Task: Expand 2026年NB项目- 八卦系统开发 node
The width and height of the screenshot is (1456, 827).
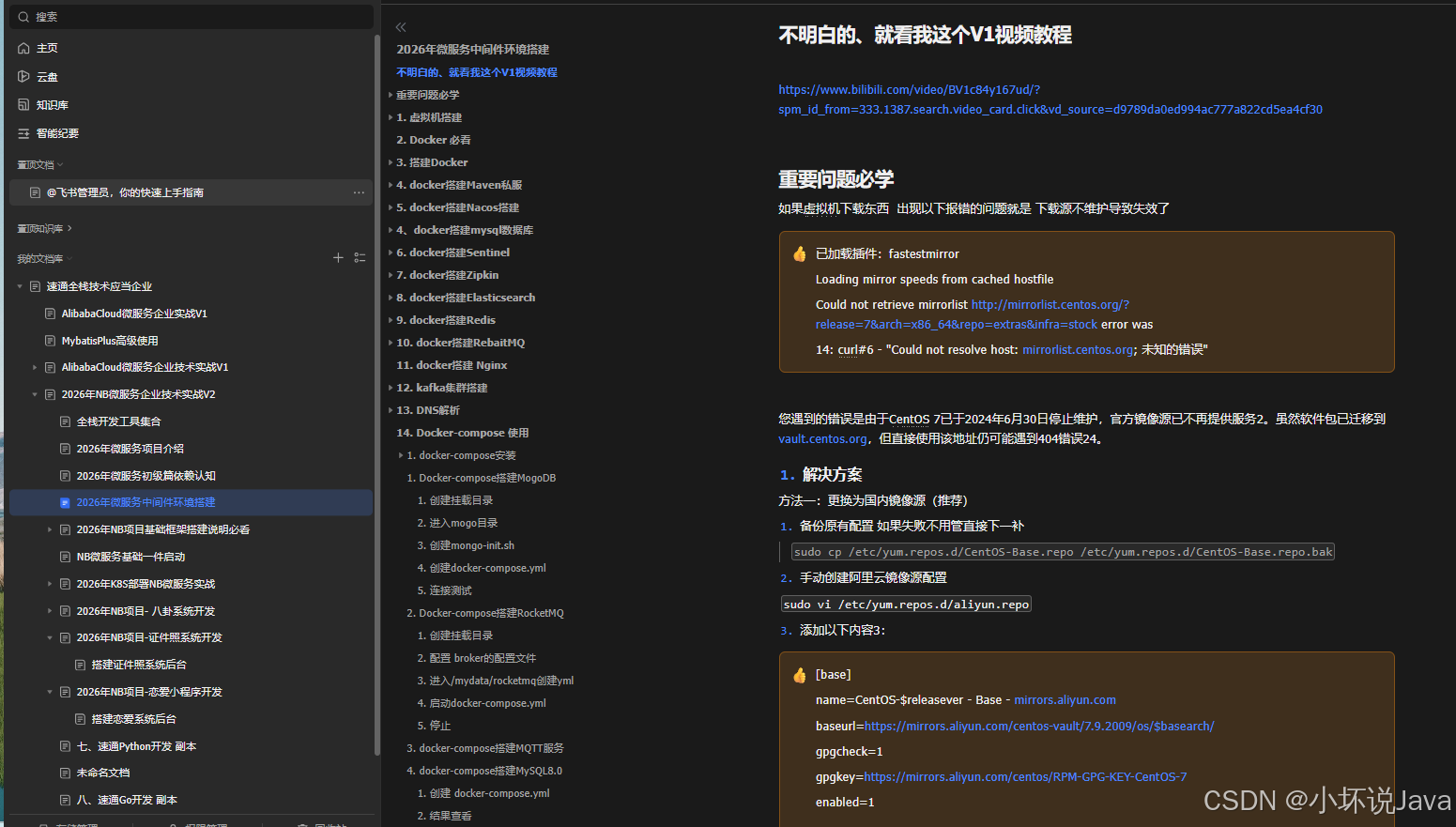Action: [x=50, y=611]
